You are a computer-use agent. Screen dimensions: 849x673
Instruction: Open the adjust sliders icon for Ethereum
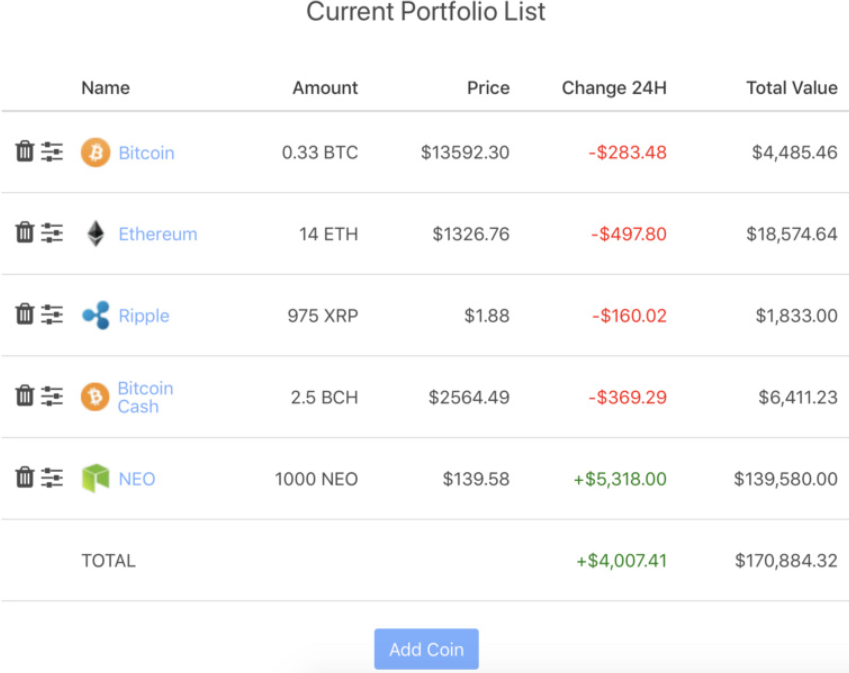tap(52, 233)
